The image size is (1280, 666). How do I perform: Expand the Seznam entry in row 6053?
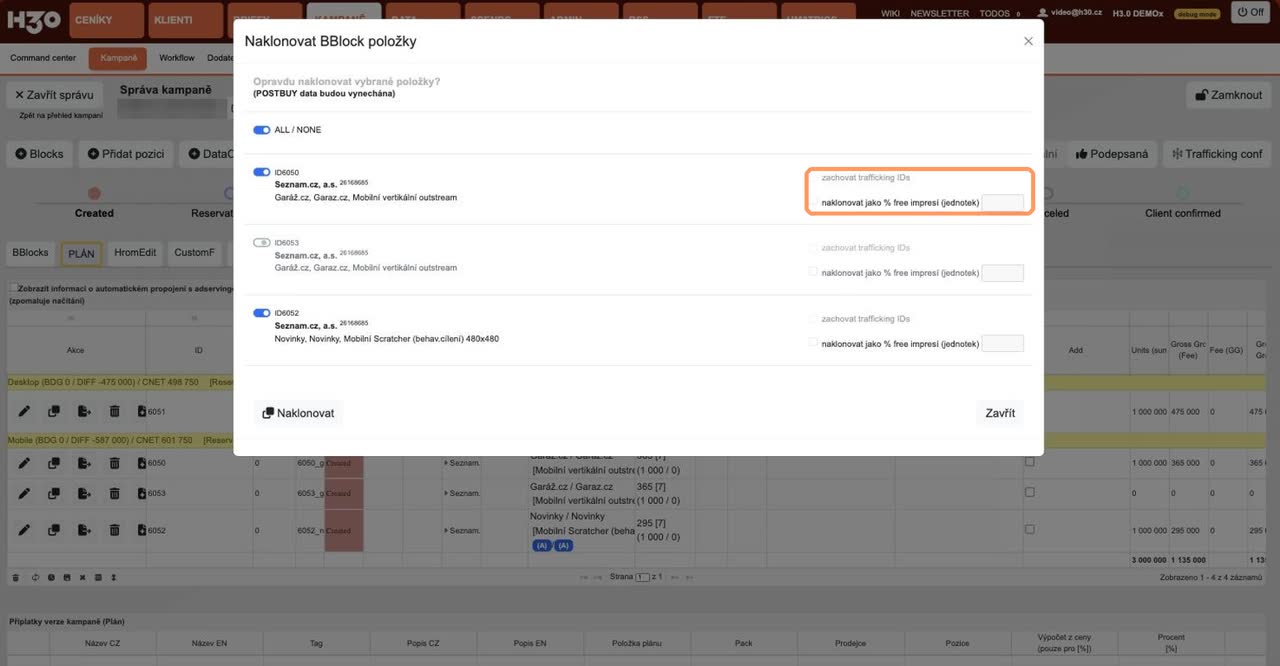(x=445, y=493)
